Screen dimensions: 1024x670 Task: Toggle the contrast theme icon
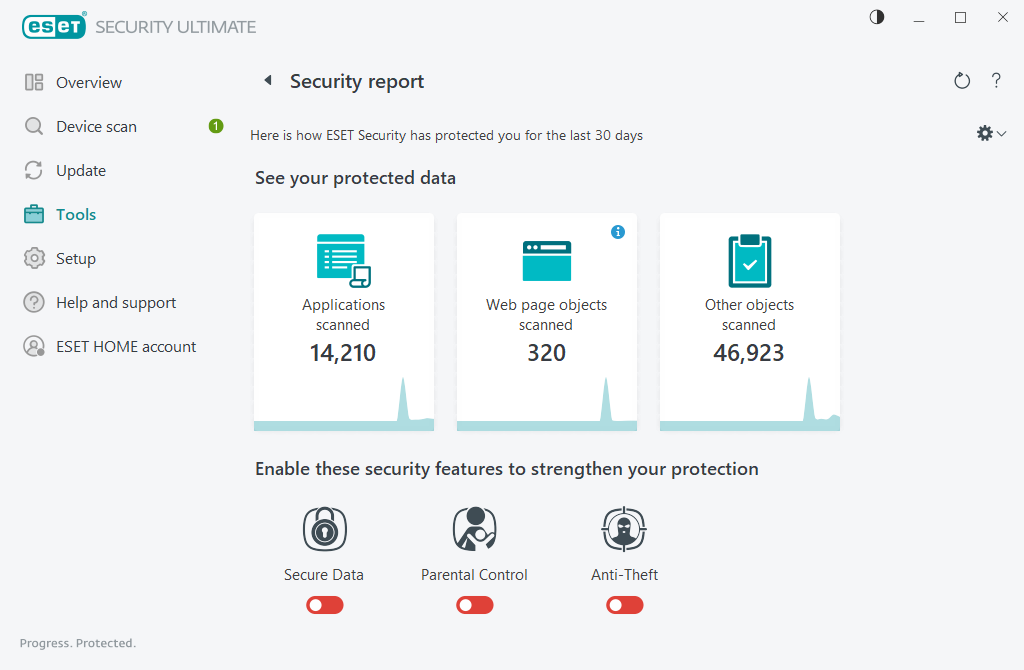click(877, 18)
